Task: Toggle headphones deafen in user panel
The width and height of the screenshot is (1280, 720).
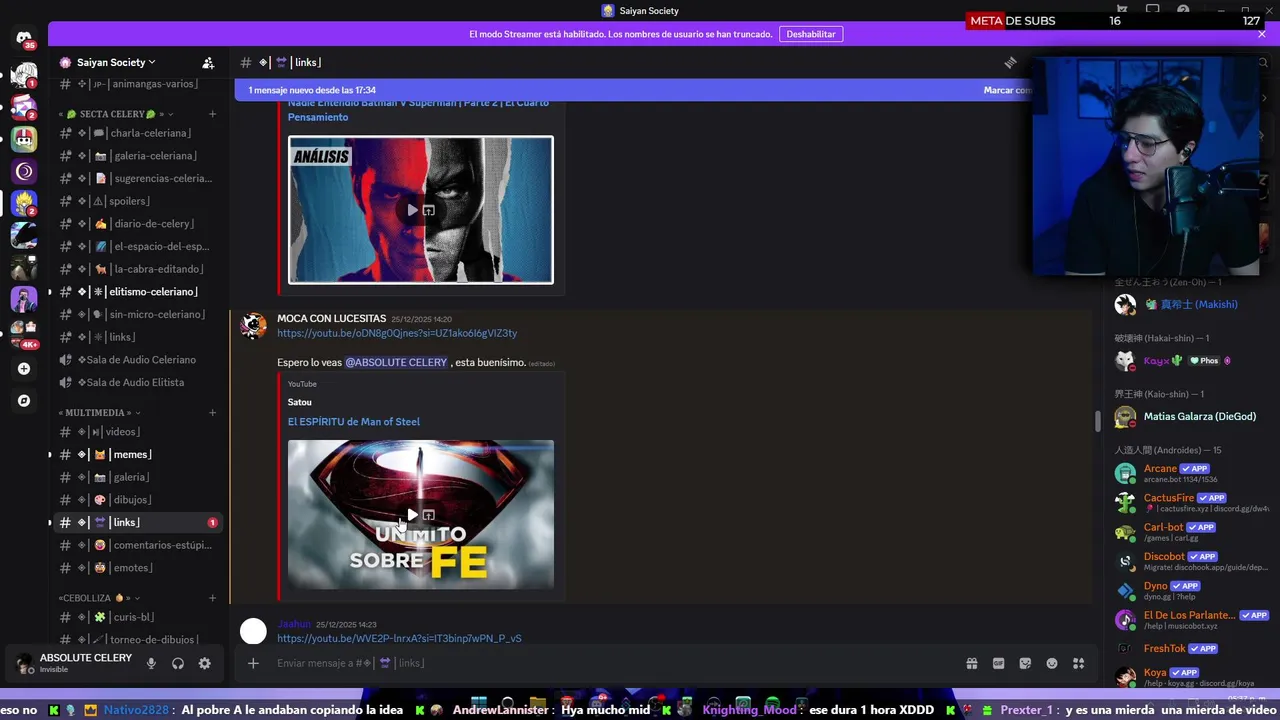Action: pos(178,663)
